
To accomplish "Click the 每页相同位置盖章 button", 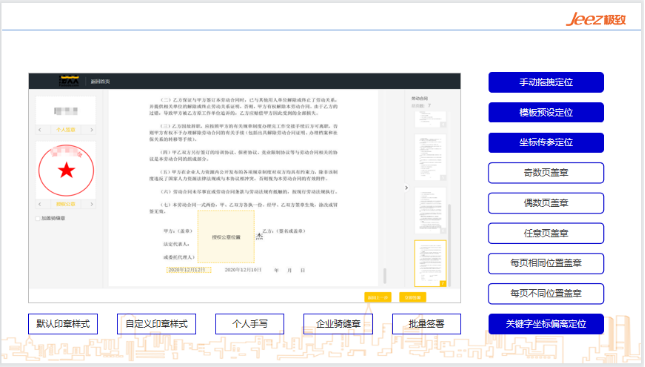I will coord(546,263).
